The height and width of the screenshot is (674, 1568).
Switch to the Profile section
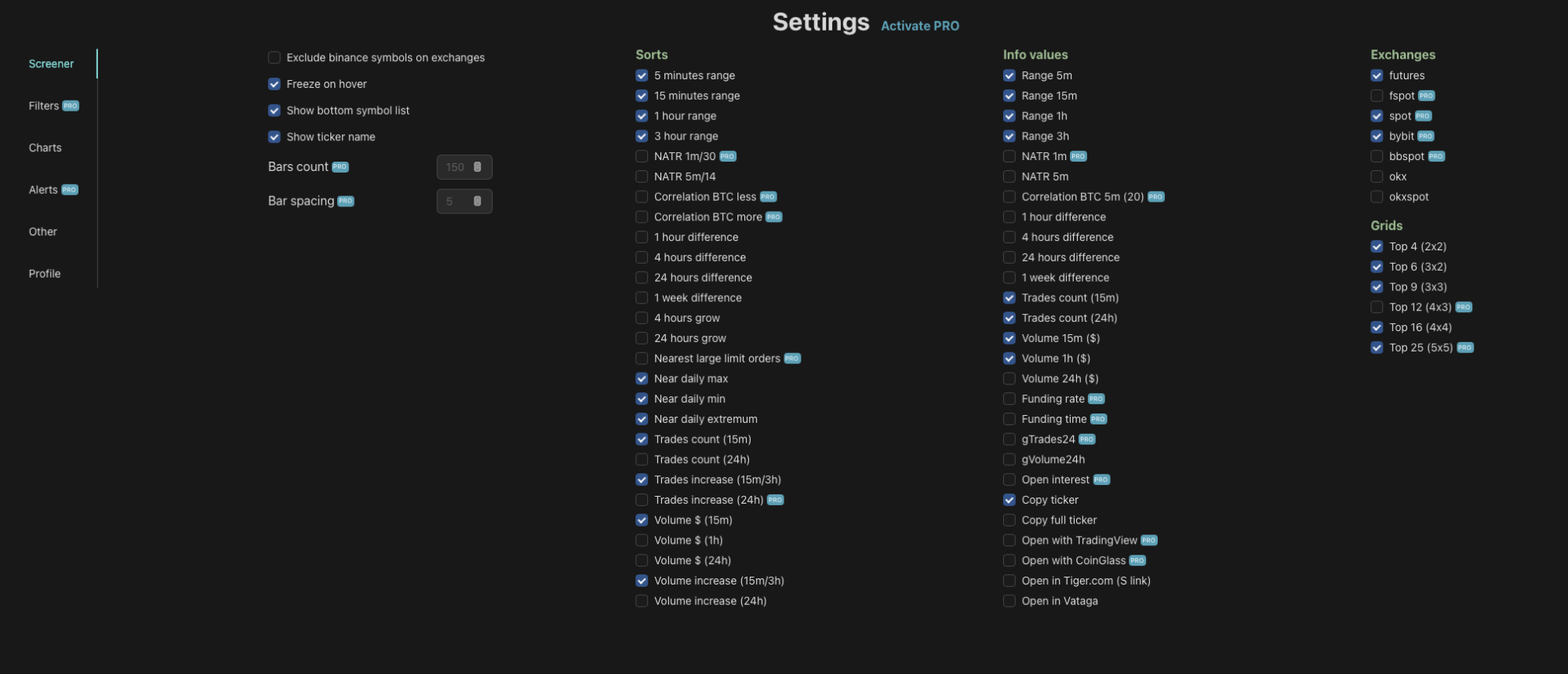coord(45,274)
